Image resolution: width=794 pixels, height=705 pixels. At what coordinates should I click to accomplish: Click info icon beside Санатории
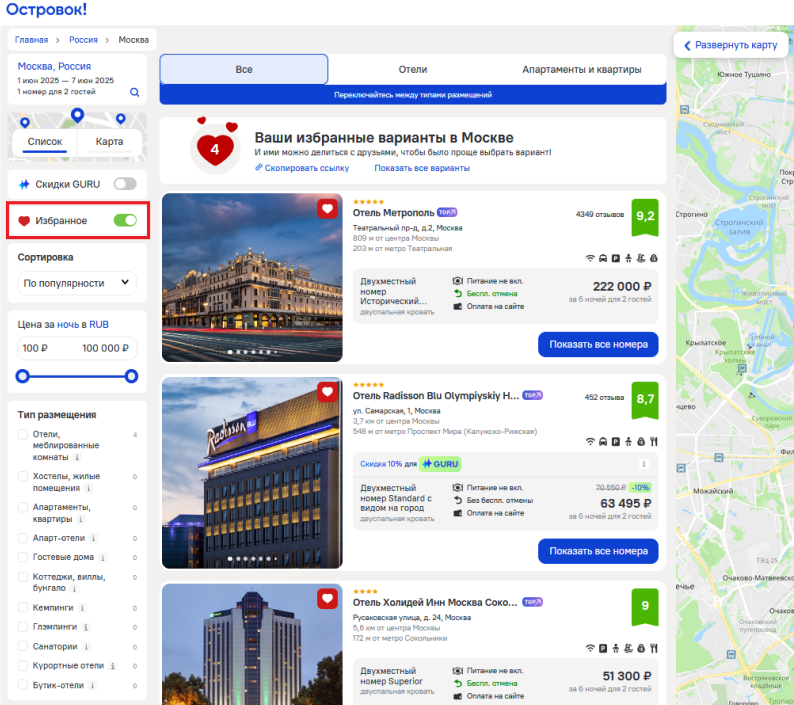(x=86, y=647)
